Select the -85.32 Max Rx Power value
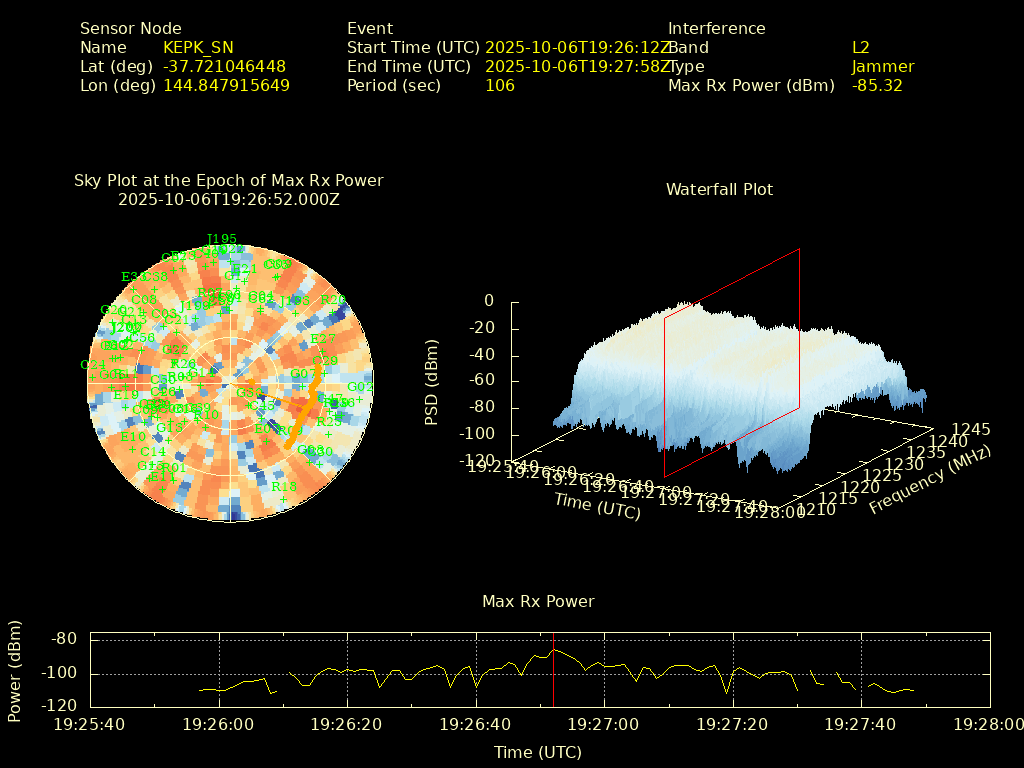 (x=877, y=85)
